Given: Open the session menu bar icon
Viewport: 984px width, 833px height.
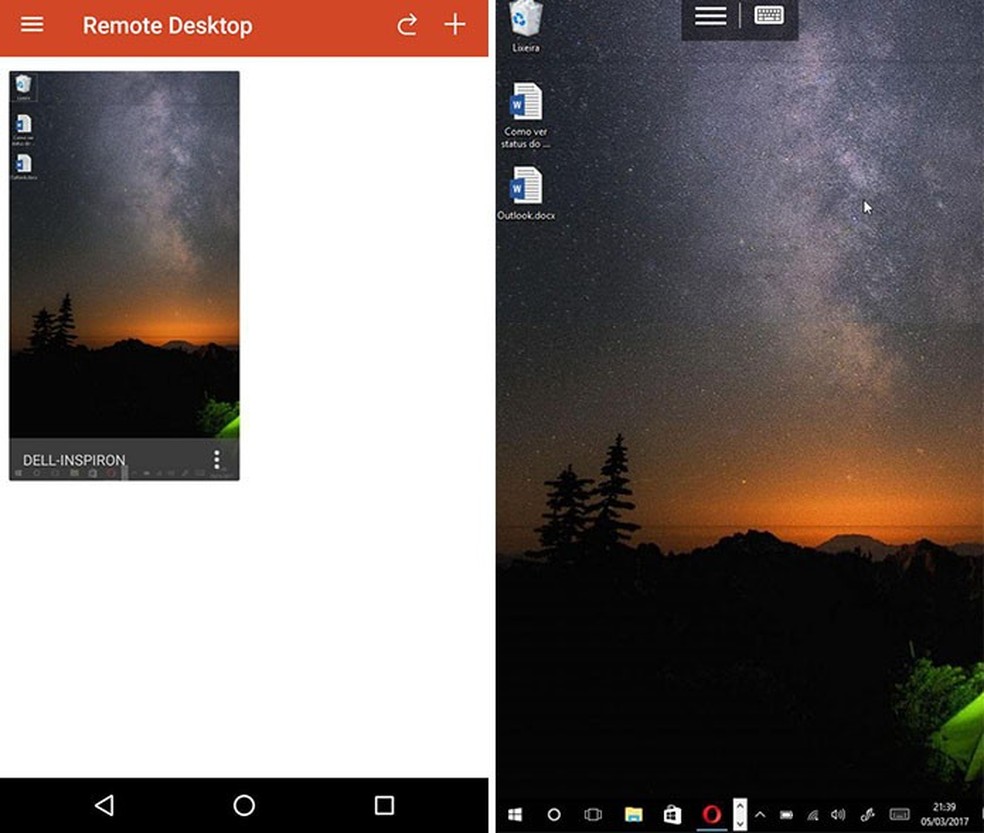Looking at the screenshot, I should click(x=710, y=16).
